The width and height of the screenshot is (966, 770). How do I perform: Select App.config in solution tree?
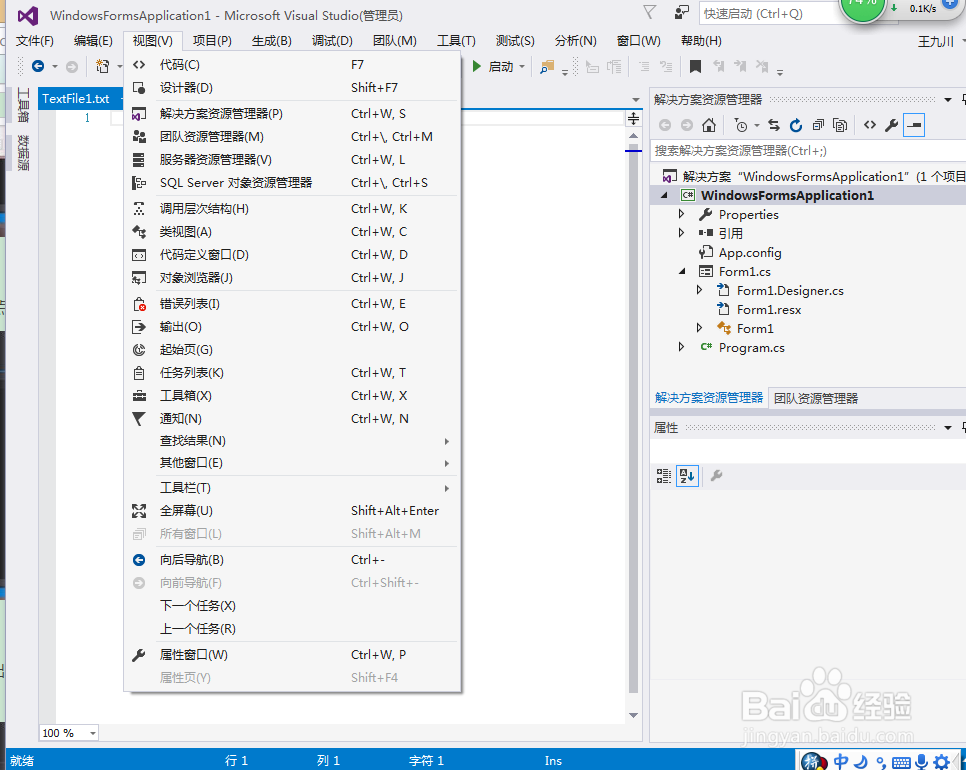[750, 253]
